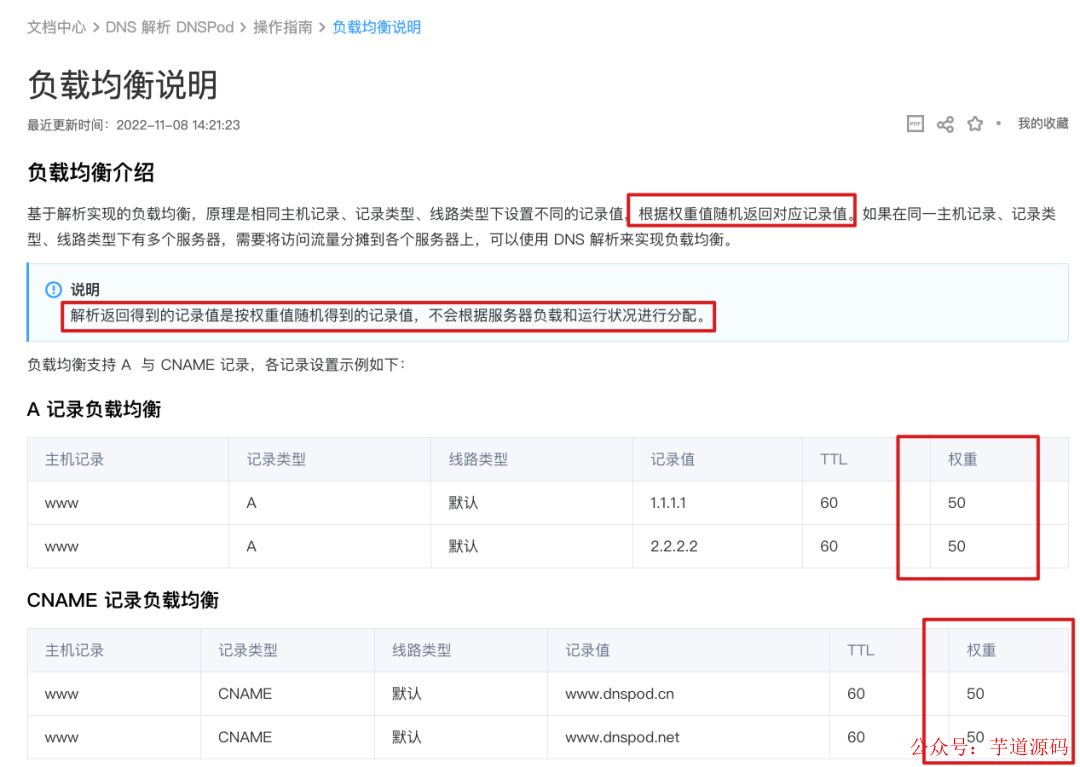This screenshot has height=767, width=1080.
Task: Click weight 50 in 2.2.2.2 row
Action: (x=957, y=546)
